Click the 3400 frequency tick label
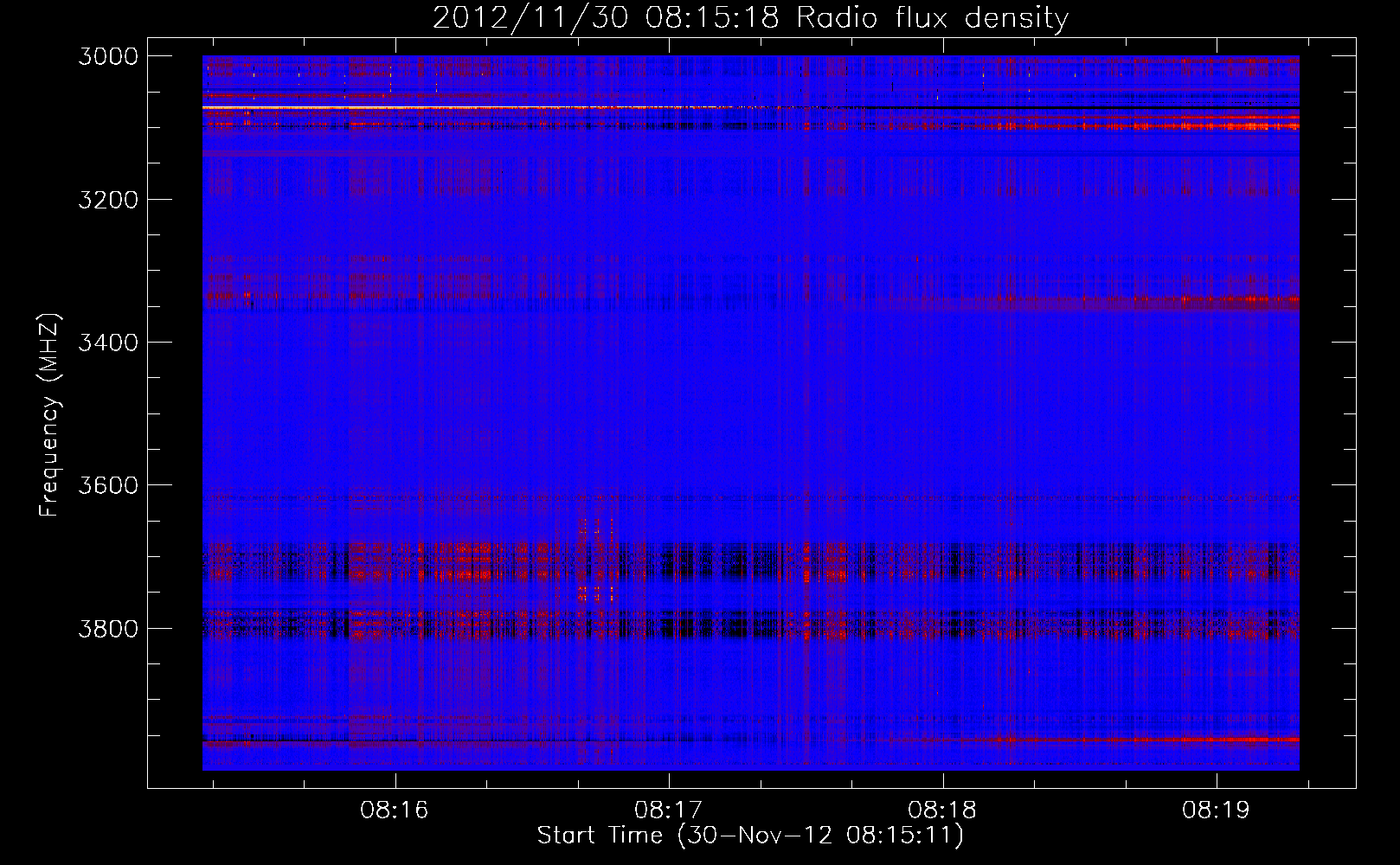The width and height of the screenshot is (1400, 865). click(x=108, y=343)
